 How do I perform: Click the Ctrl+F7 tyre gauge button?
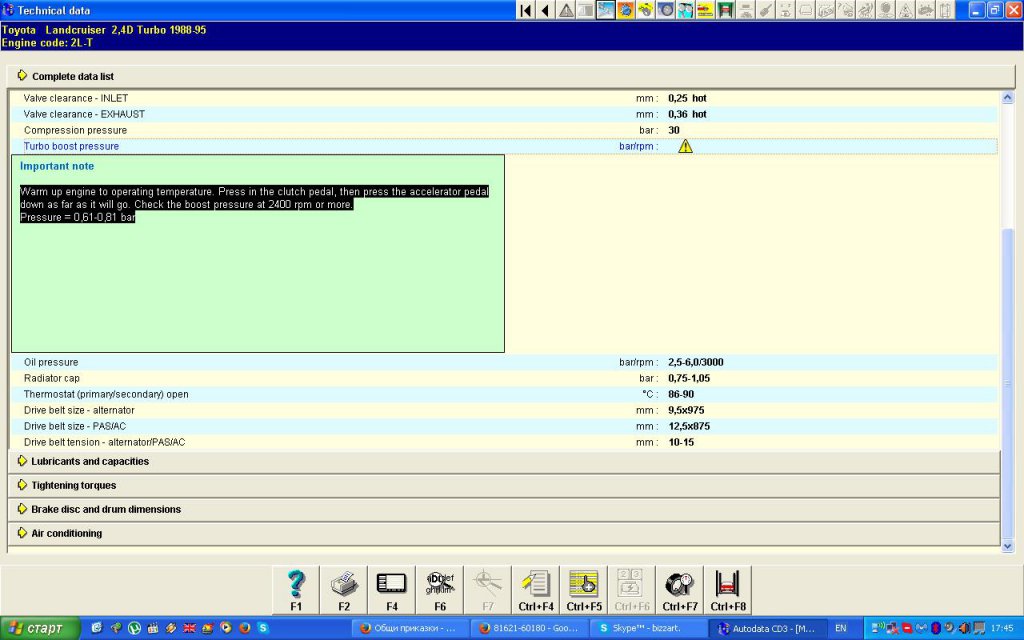680,589
